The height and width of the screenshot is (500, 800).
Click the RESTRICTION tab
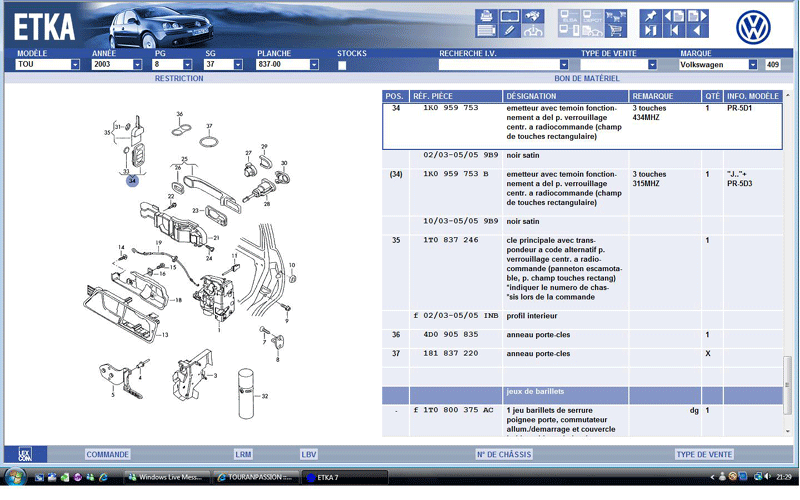[179, 79]
